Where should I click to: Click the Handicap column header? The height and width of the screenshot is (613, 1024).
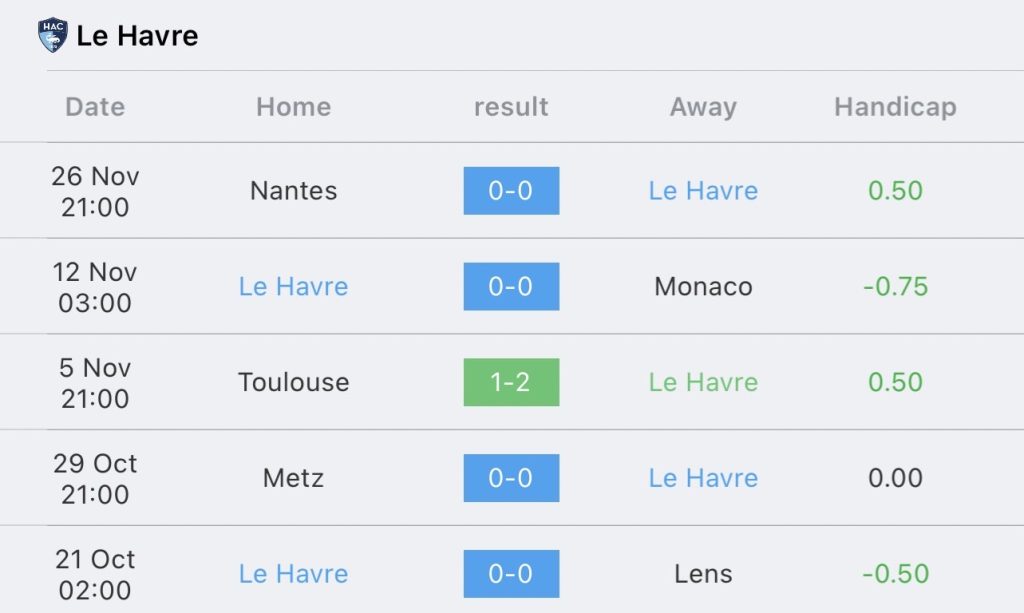coord(895,107)
